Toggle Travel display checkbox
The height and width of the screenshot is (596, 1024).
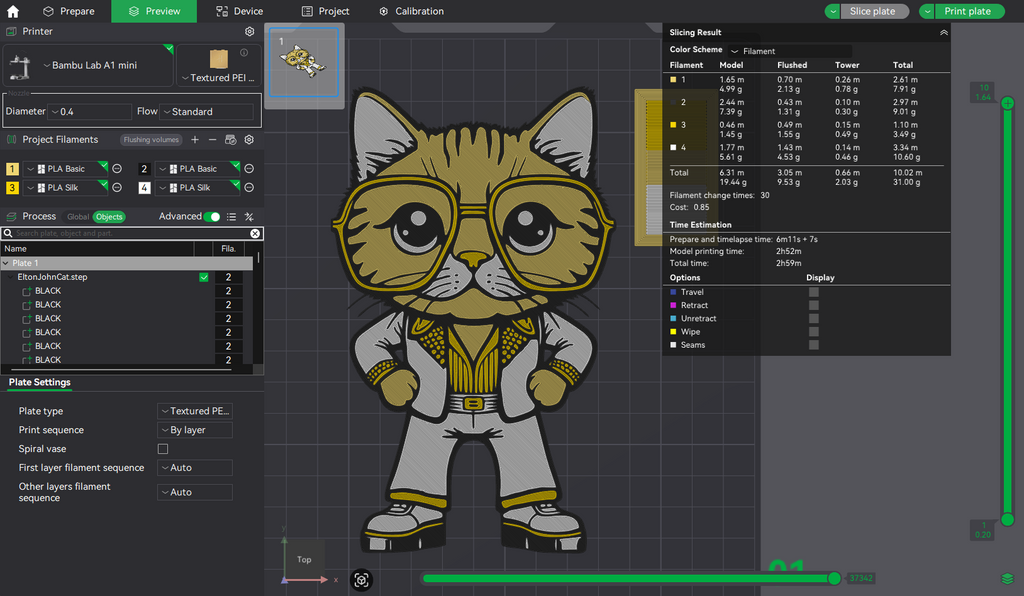click(814, 292)
